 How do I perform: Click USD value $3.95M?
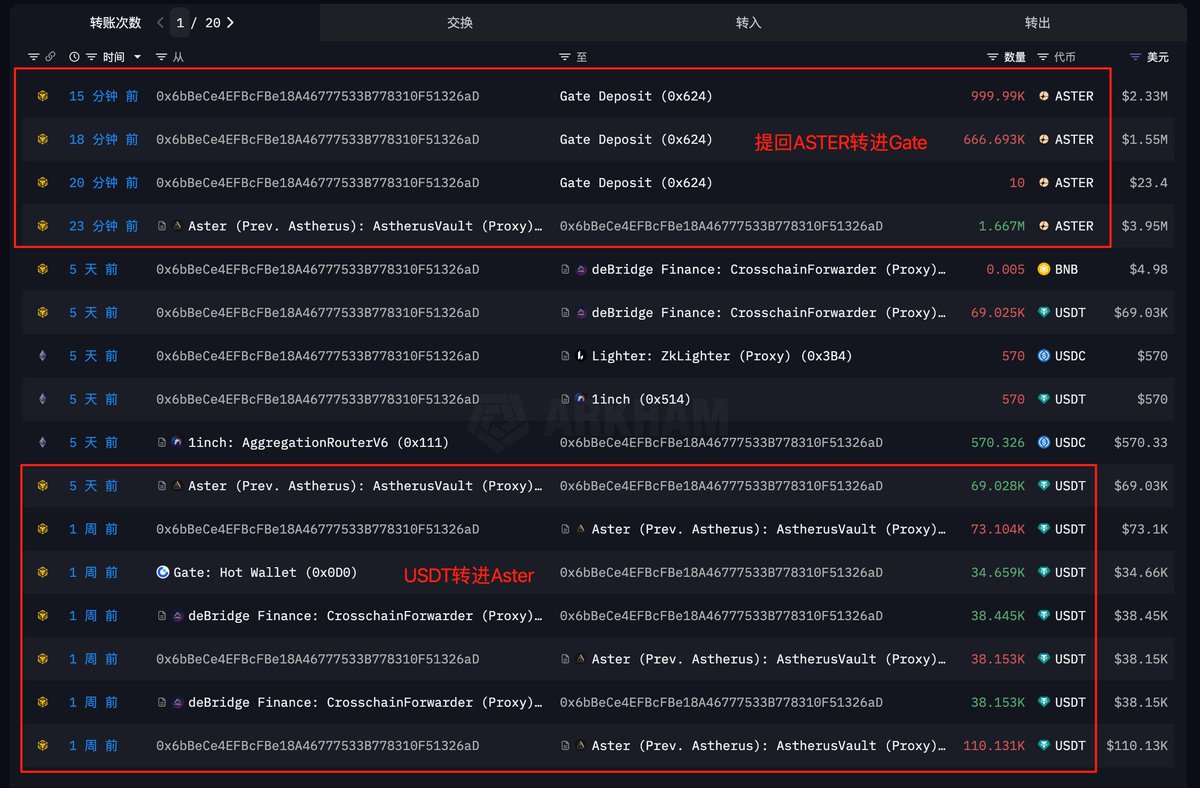(1144, 226)
